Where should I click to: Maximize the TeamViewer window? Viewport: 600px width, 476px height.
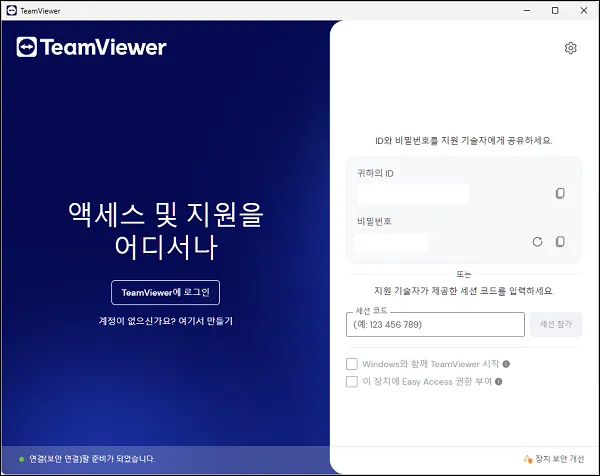point(555,10)
